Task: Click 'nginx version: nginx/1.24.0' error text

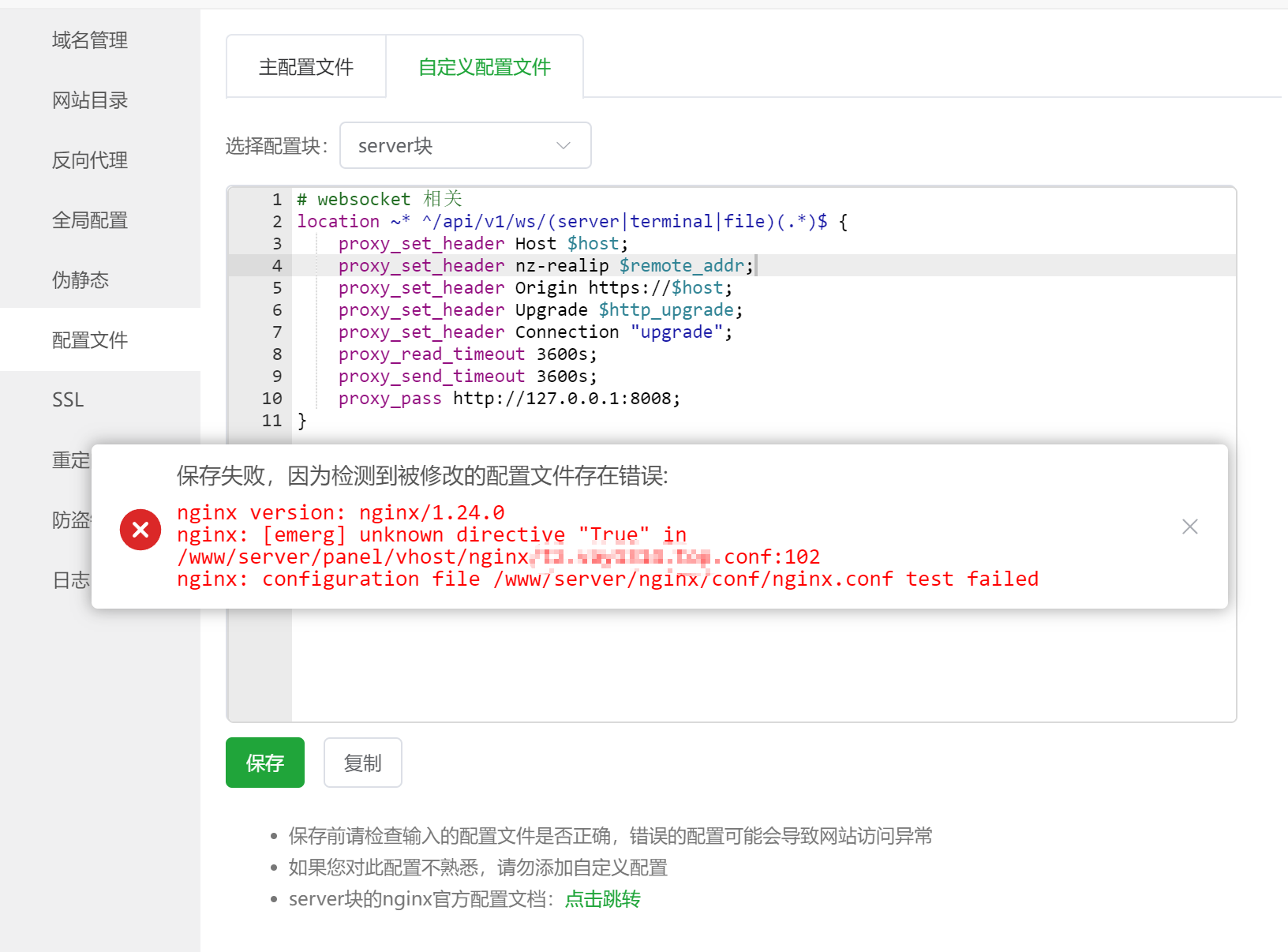Action: click(340, 512)
